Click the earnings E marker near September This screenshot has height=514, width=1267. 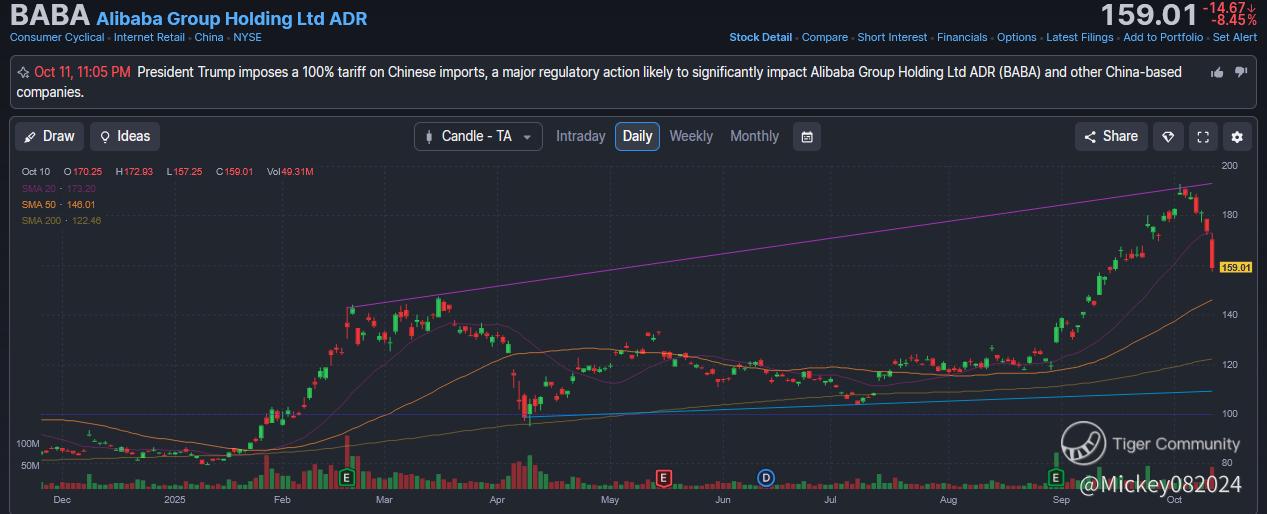point(1055,477)
